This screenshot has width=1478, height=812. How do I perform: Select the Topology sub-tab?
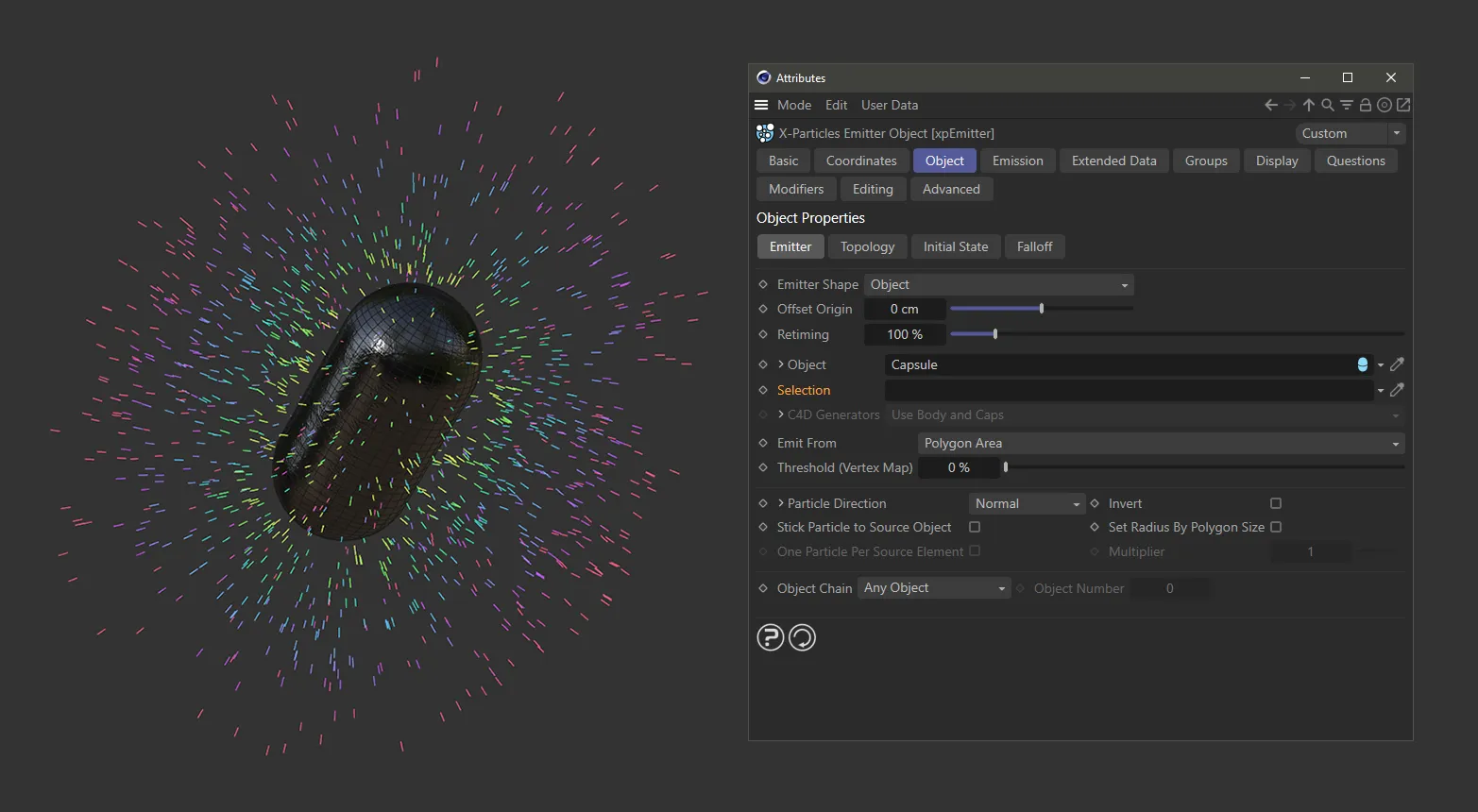coord(867,246)
